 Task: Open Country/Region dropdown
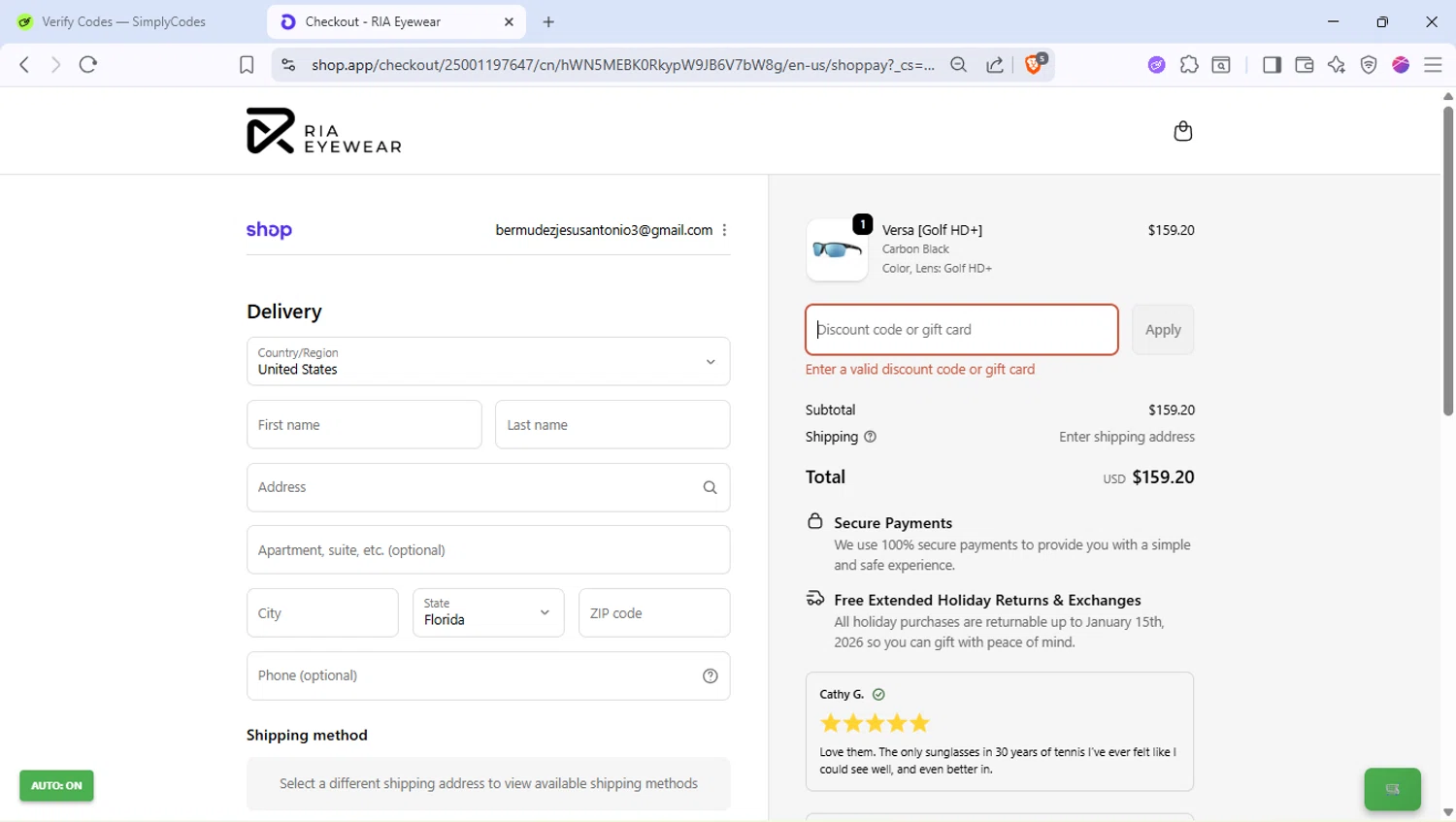point(488,361)
